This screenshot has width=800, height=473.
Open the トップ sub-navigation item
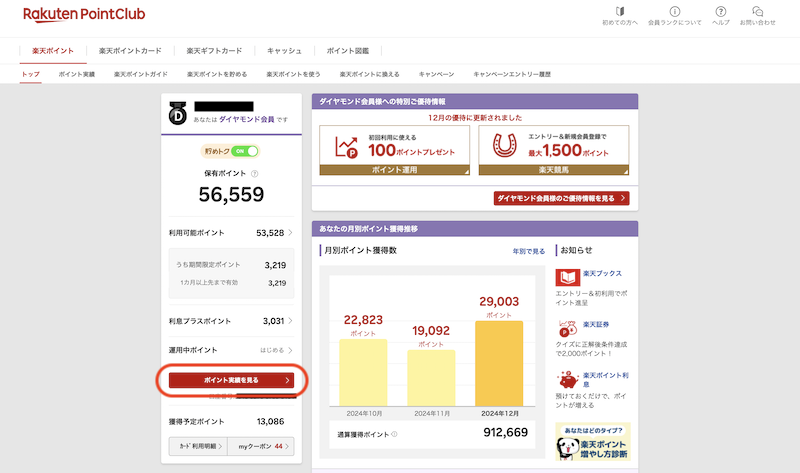31,74
